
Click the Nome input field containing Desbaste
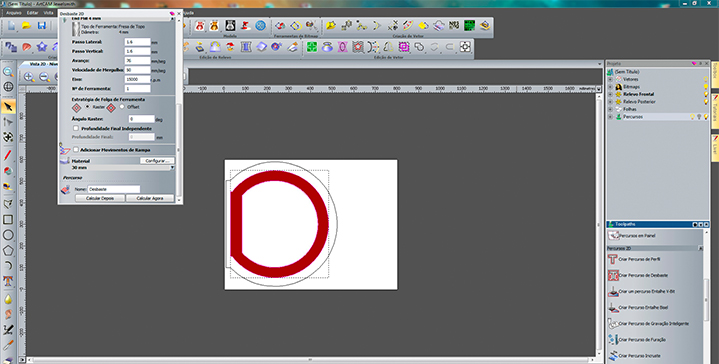click(x=114, y=189)
